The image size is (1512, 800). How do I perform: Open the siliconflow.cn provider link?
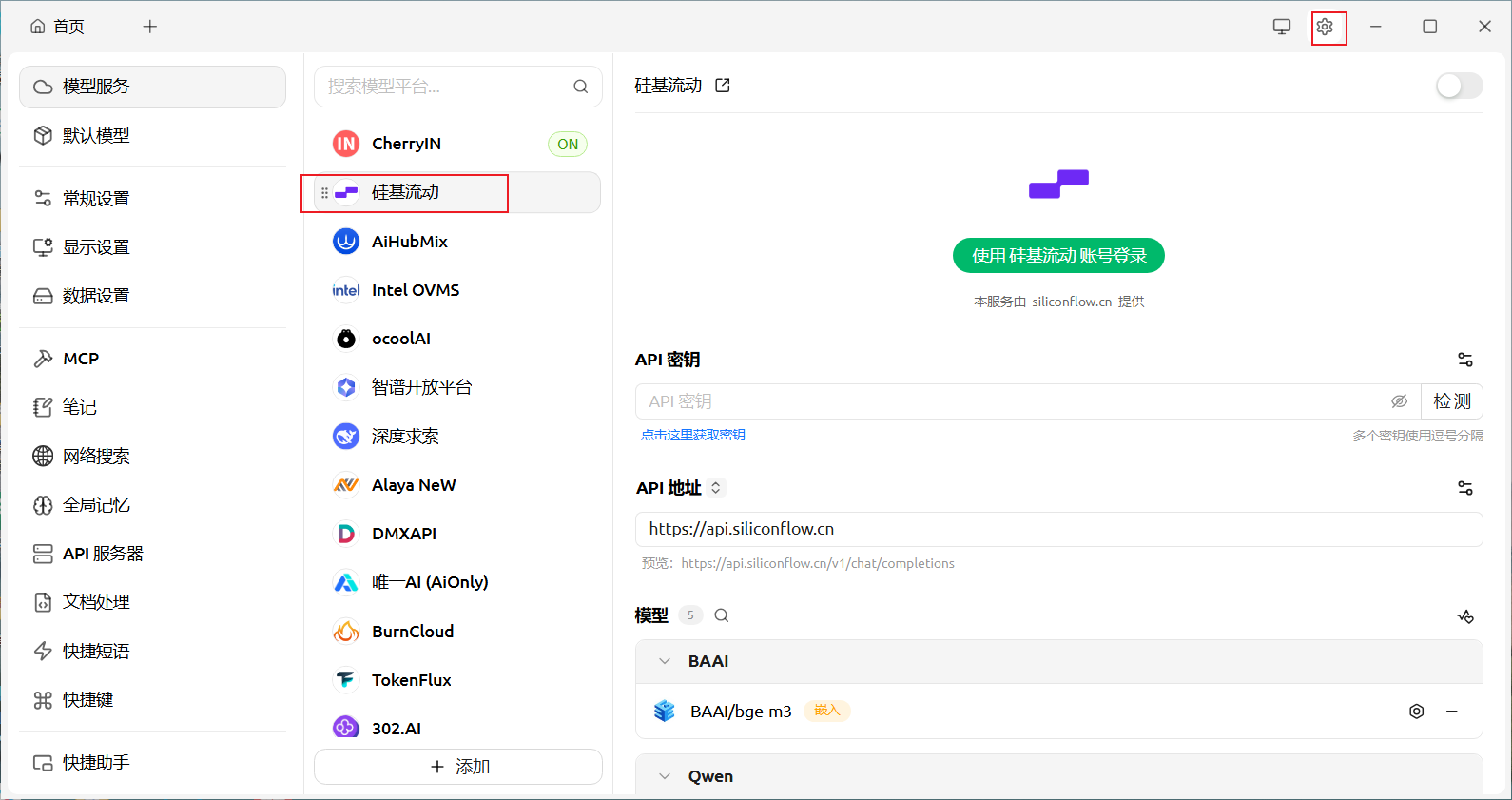1072,302
